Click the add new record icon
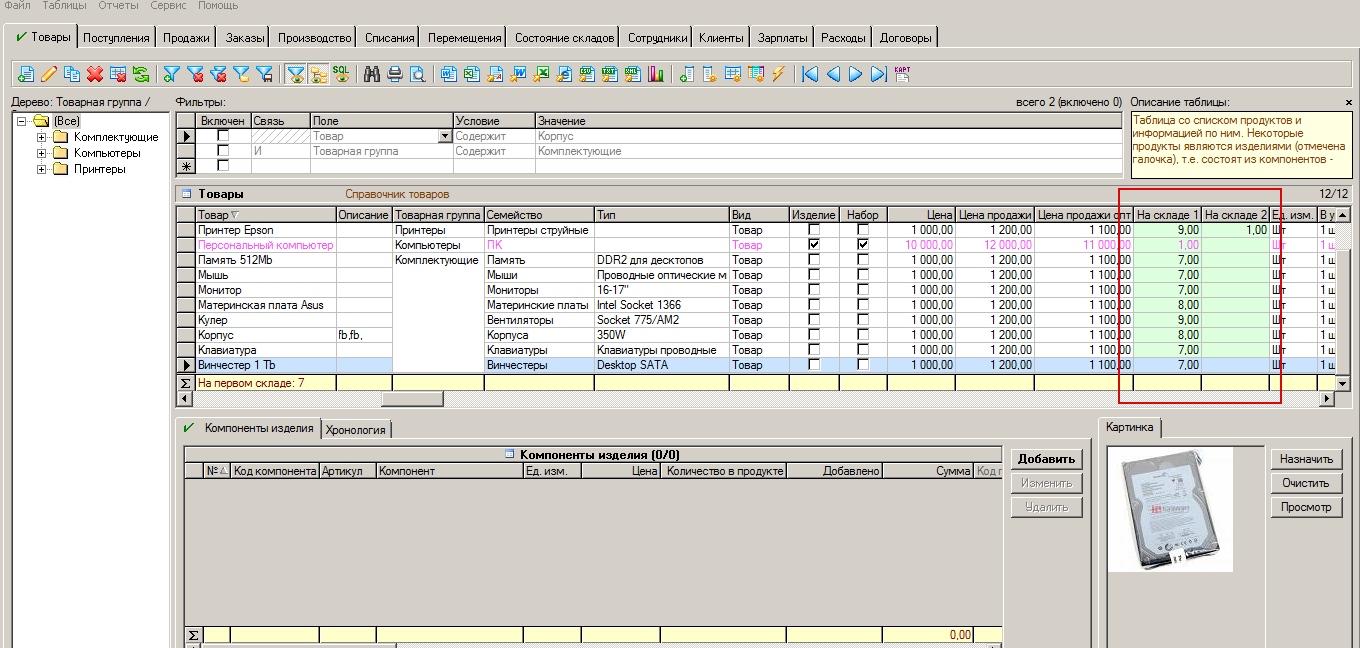 pyautogui.click(x=26, y=74)
